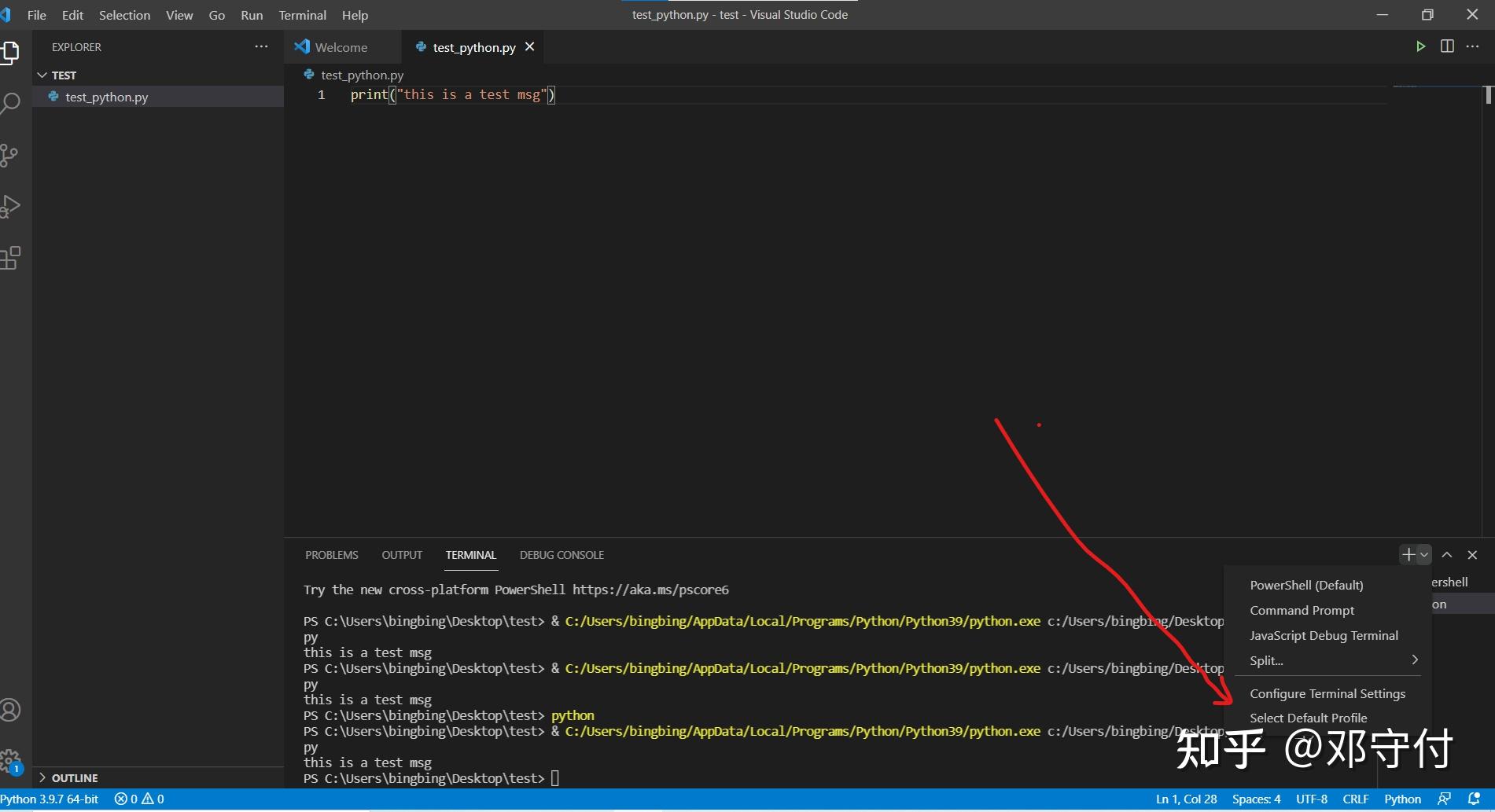
Task: Select the TERMINAL panel tab
Action: click(471, 555)
